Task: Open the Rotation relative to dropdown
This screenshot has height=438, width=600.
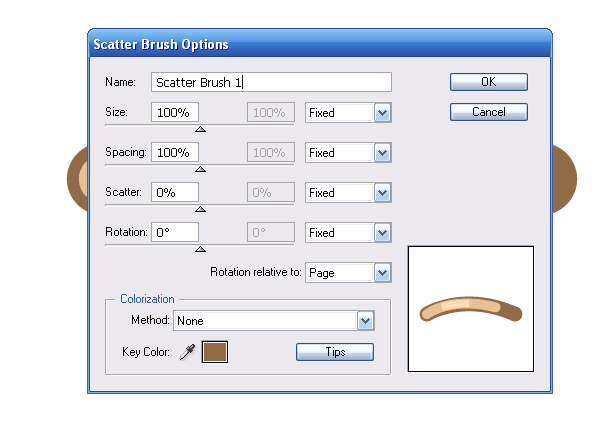Action: pyautogui.click(x=348, y=273)
